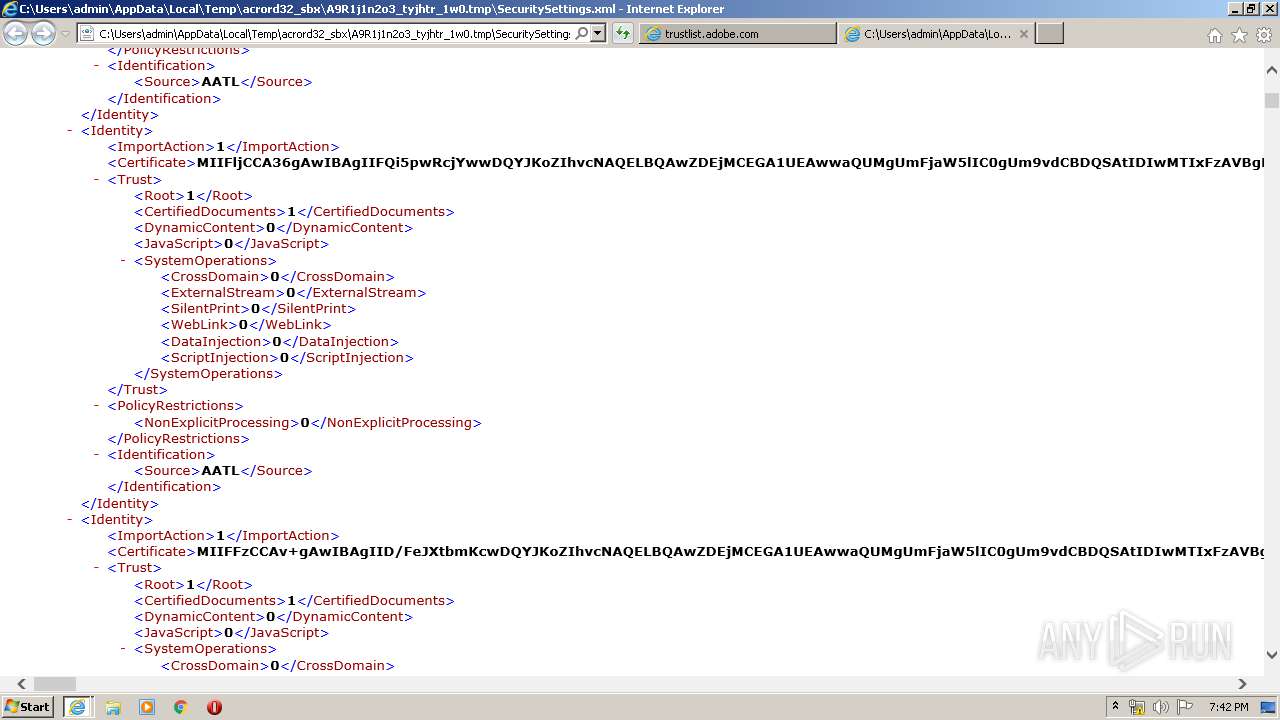Open the address bar history dropdown
Screen dimensions: 1280x720
pos(598,33)
